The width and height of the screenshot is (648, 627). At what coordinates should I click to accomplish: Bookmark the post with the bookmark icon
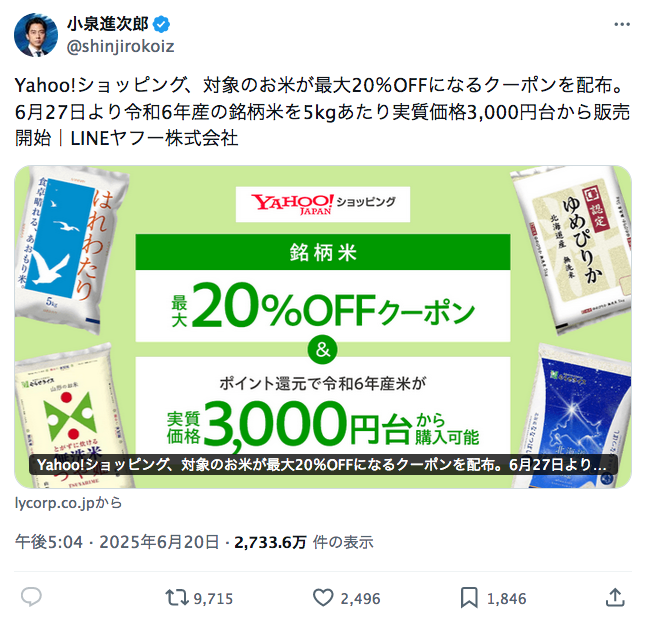pos(469,598)
